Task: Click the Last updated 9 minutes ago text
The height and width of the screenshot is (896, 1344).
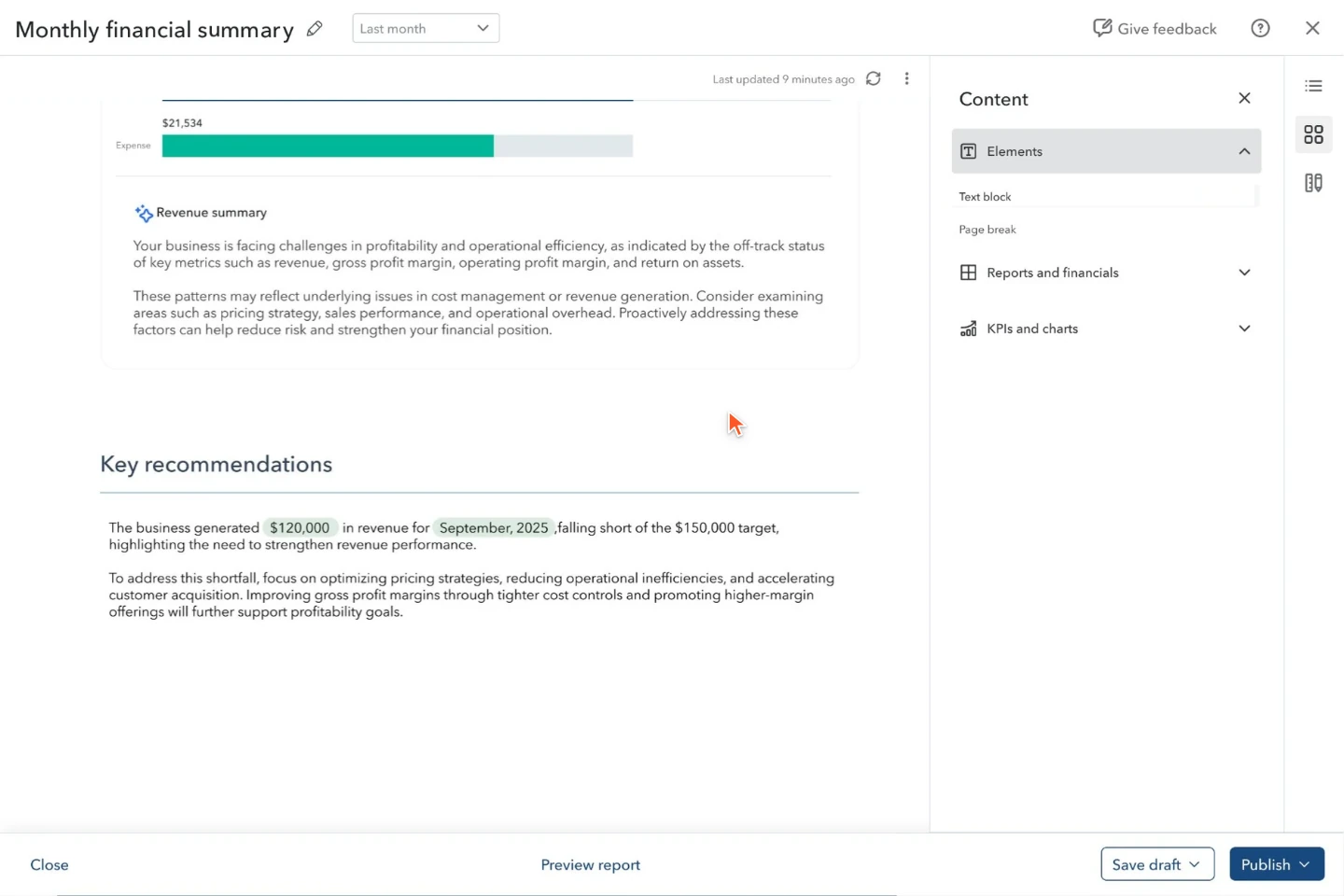Action: [783, 79]
